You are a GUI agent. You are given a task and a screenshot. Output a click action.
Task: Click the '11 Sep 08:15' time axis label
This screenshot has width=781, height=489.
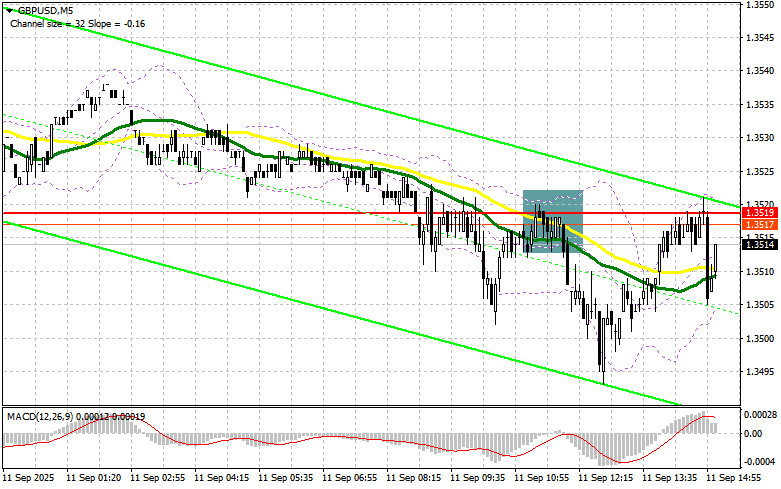click(413, 478)
